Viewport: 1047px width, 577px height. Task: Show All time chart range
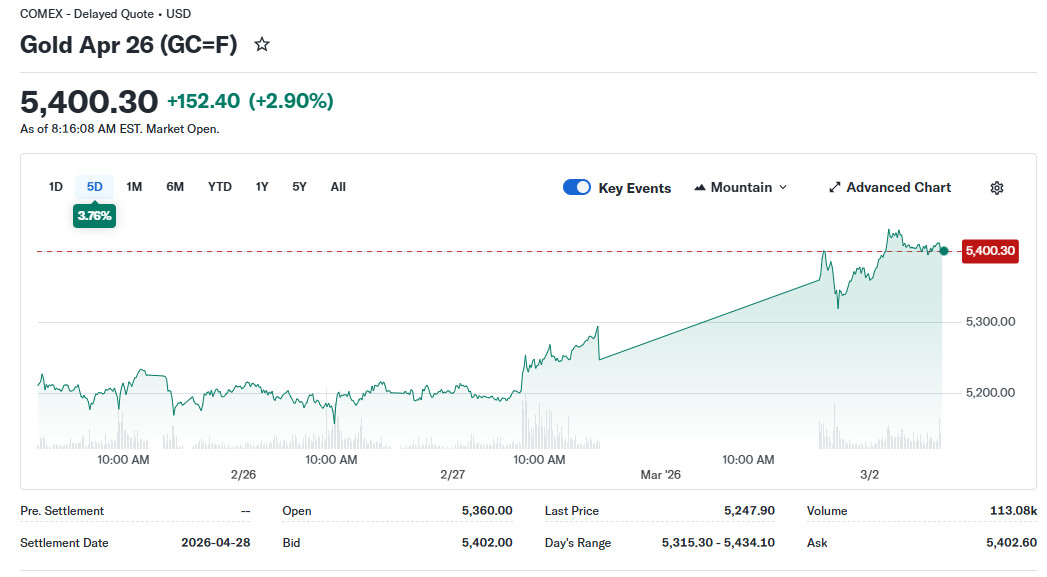click(x=338, y=187)
